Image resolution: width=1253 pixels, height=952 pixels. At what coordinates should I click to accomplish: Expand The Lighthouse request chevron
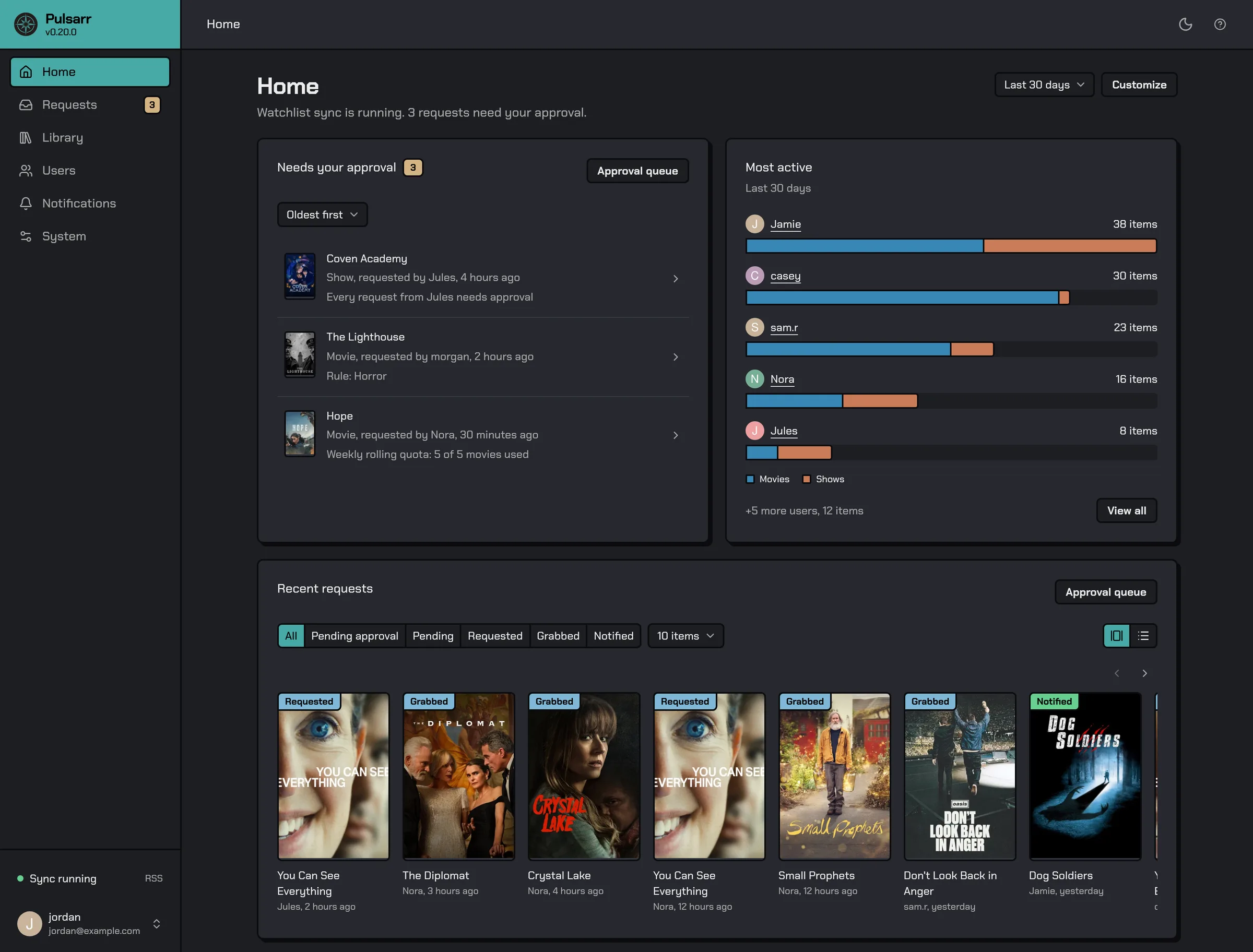(676, 357)
